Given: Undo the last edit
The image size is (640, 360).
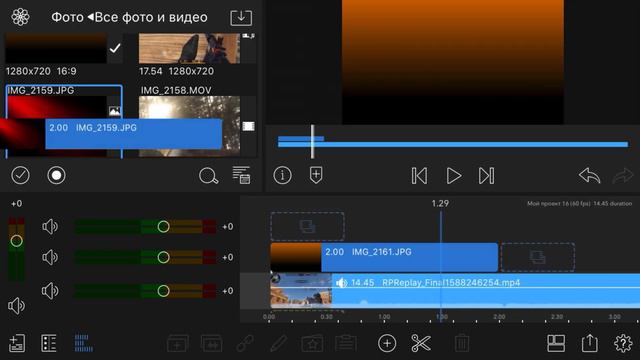Looking at the screenshot, I should coord(589,176).
